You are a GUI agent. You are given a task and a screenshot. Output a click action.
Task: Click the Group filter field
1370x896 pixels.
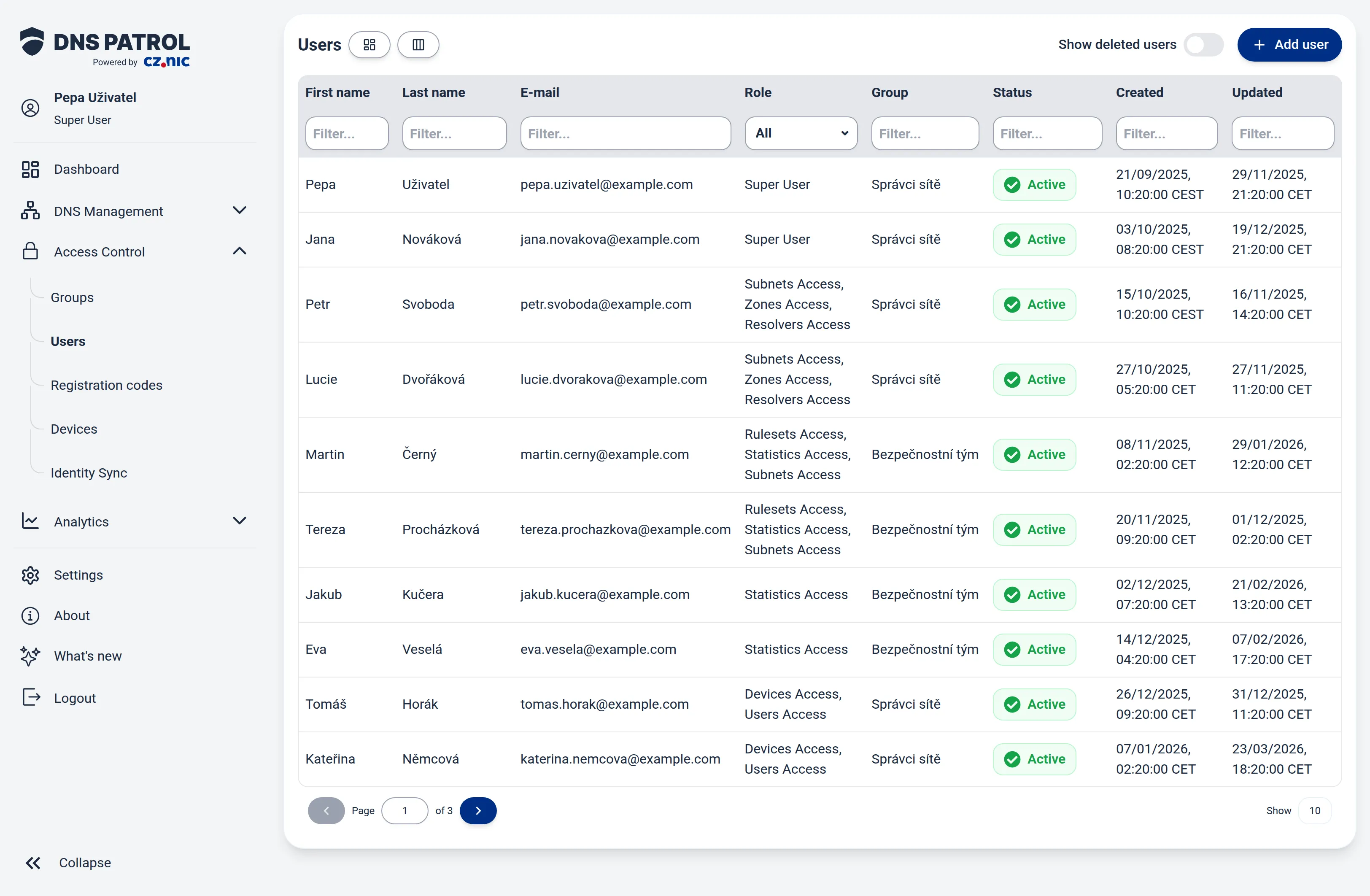tap(925, 133)
